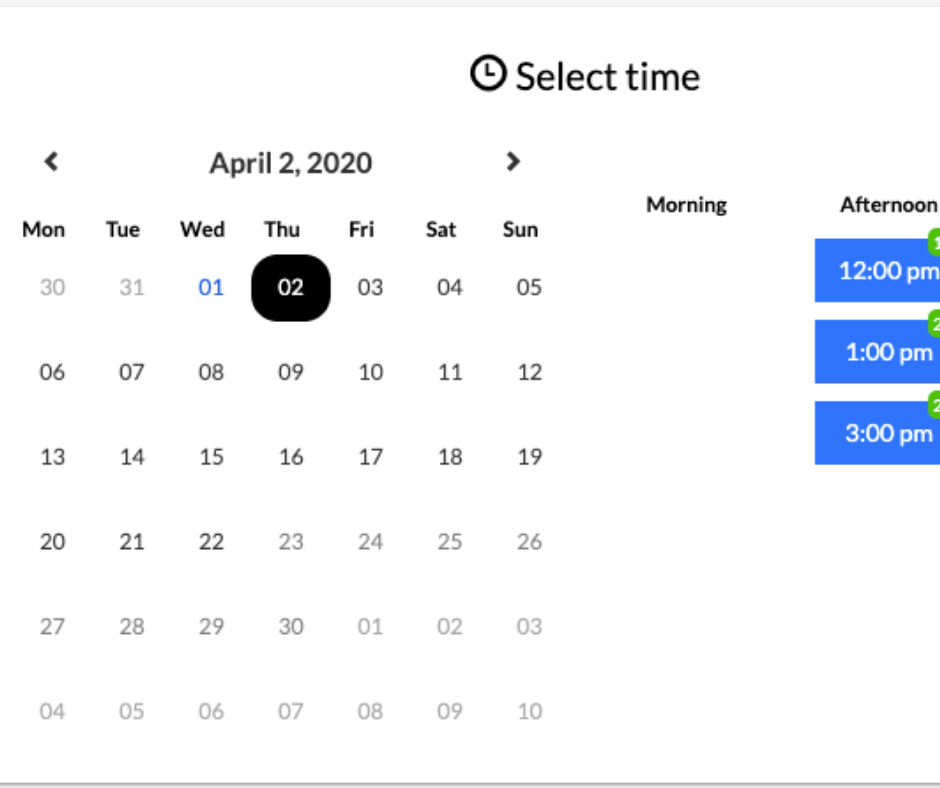Choose Wednesday April 22
Screen dimensions: 940x788
tap(211, 542)
